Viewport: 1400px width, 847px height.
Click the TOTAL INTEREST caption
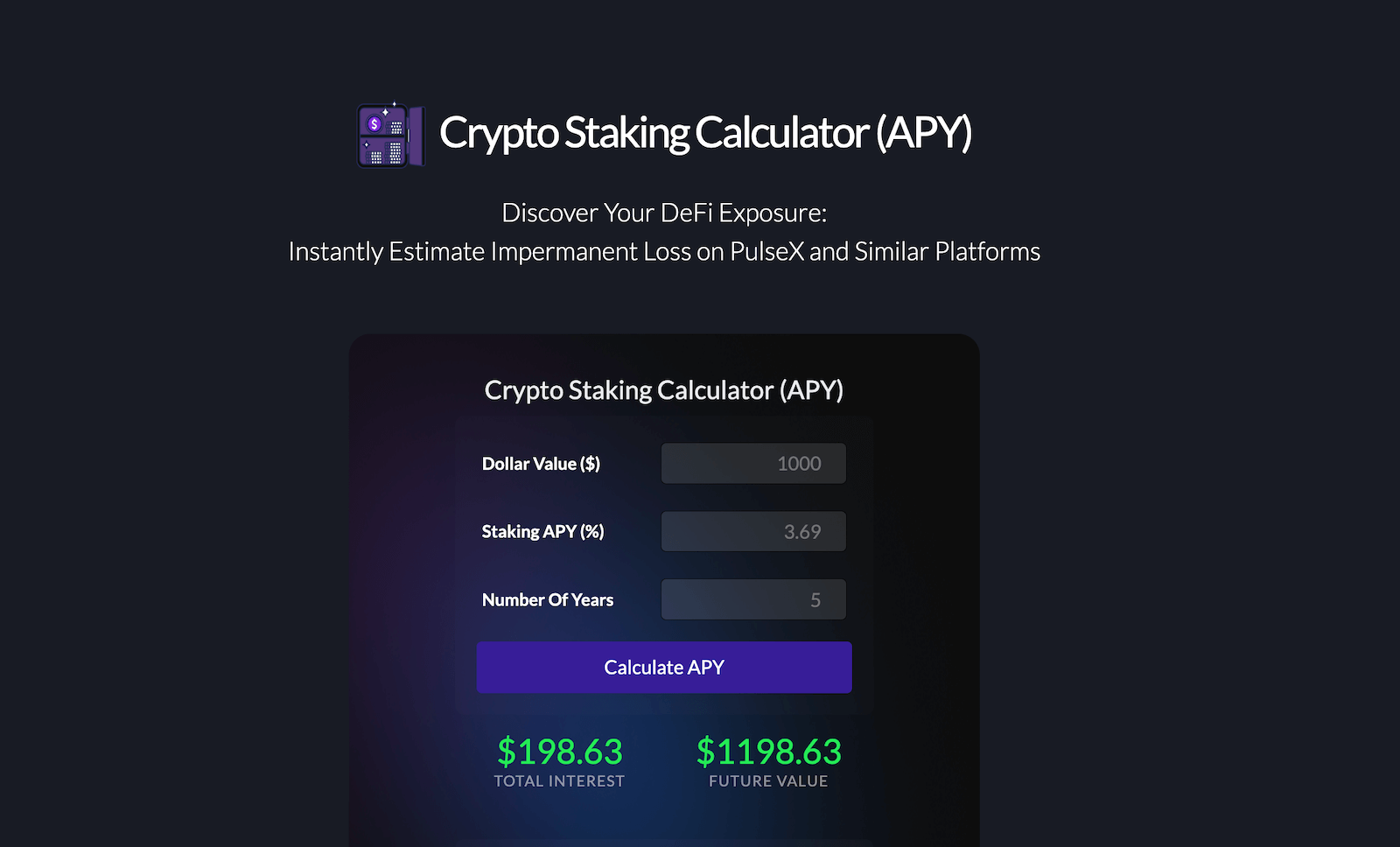click(x=559, y=780)
